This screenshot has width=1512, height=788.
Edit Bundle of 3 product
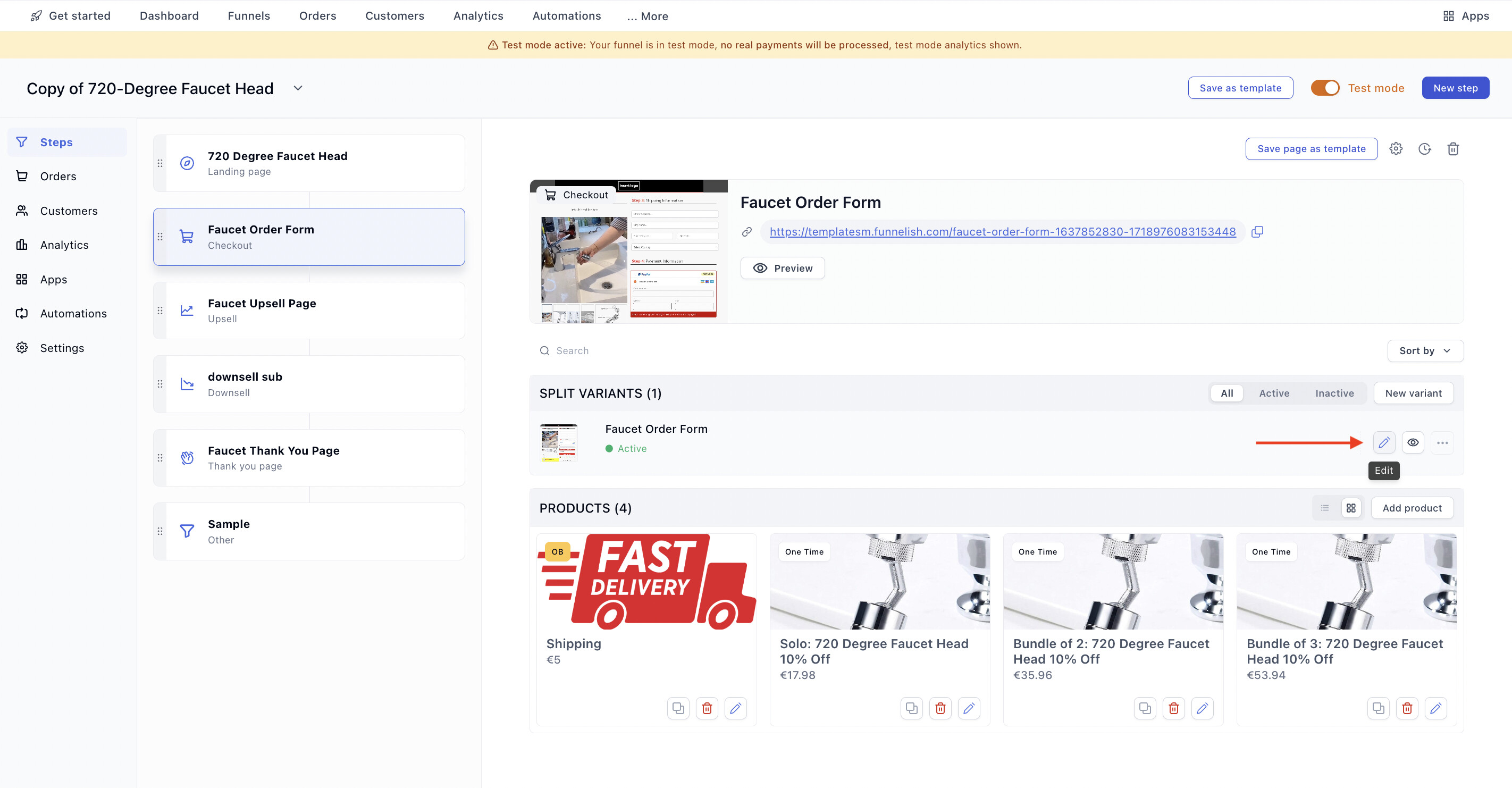[x=1435, y=708]
